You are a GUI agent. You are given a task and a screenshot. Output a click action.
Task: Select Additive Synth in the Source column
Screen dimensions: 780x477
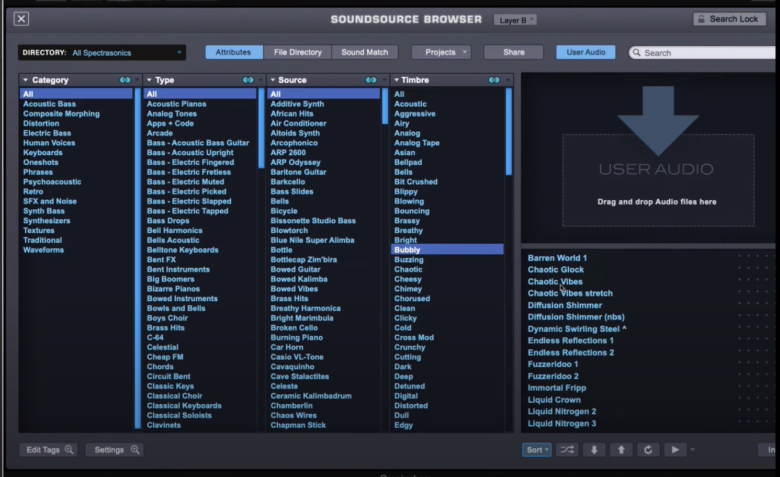click(297, 104)
